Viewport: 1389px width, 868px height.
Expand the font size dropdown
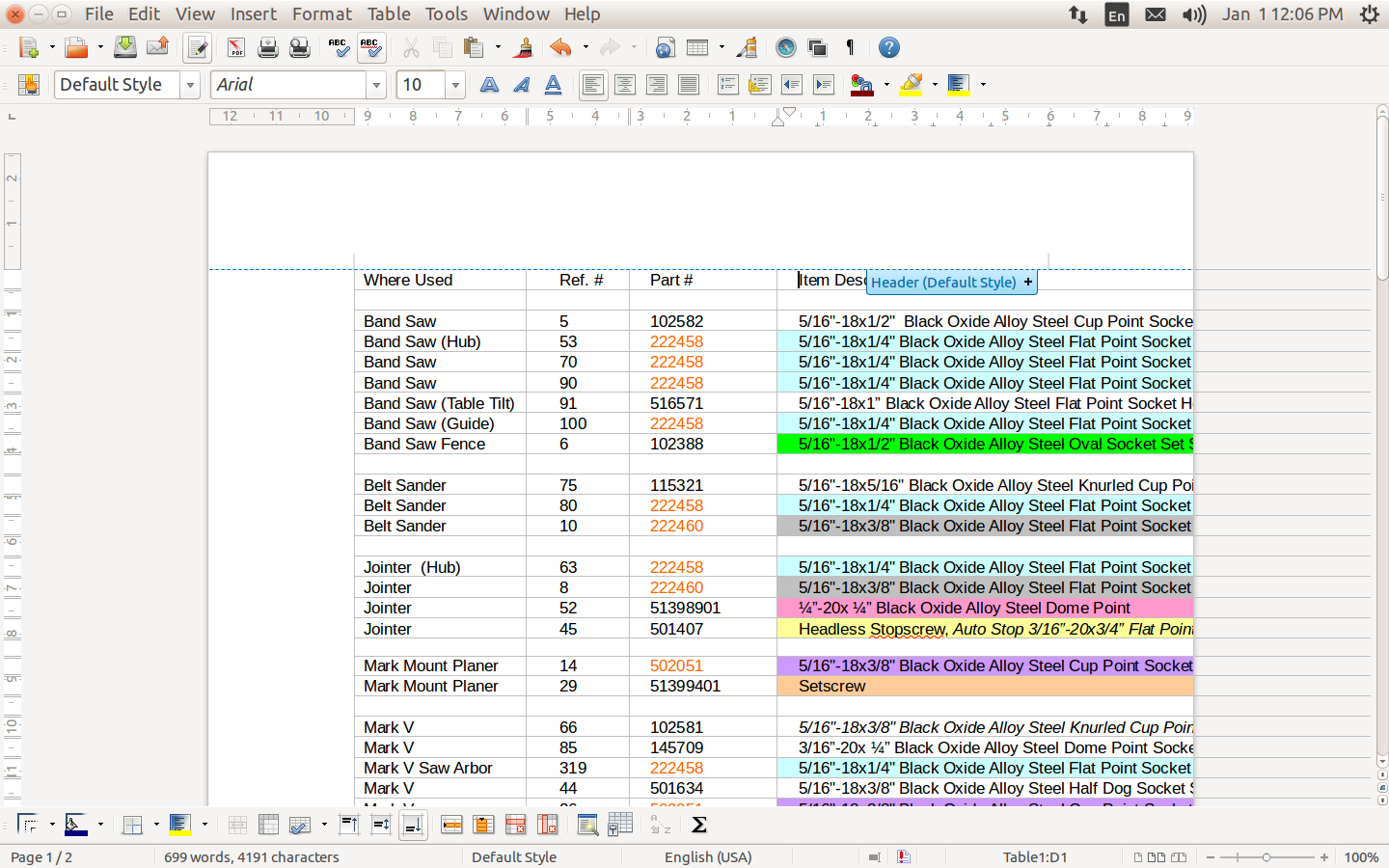(x=455, y=85)
